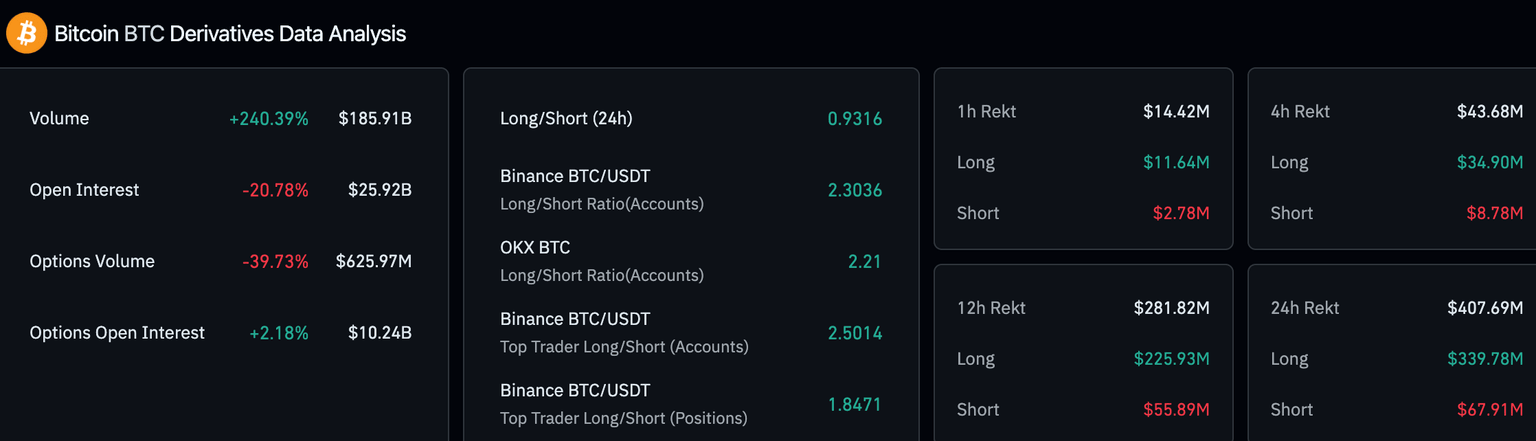Click the 4h Rekt card title
Screen dimensions: 1536x441
click(1300, 112)
